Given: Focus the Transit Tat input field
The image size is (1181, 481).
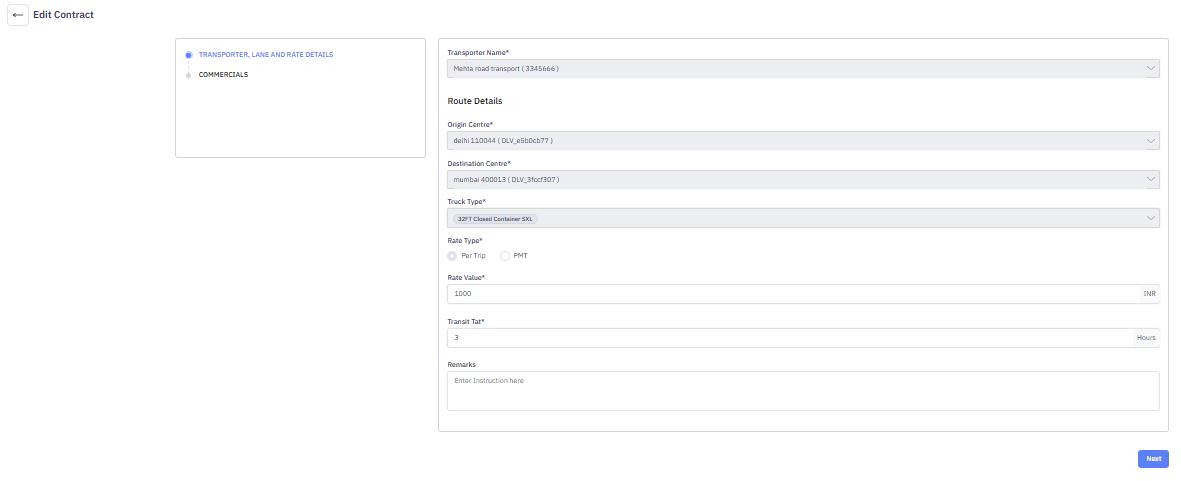Looking at the screenshot, I should click(x=790, y=338).
